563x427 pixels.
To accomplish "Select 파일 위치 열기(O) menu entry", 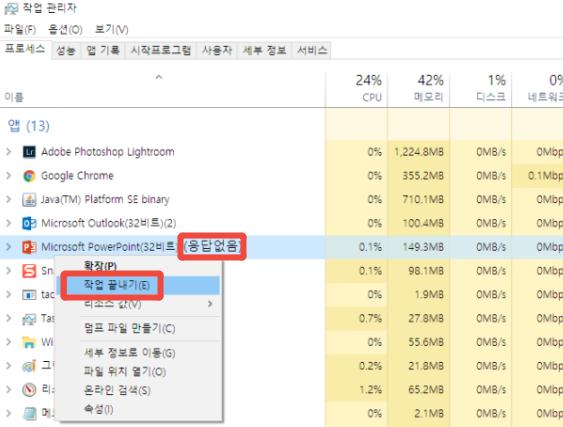I will [x=139, y=372].
